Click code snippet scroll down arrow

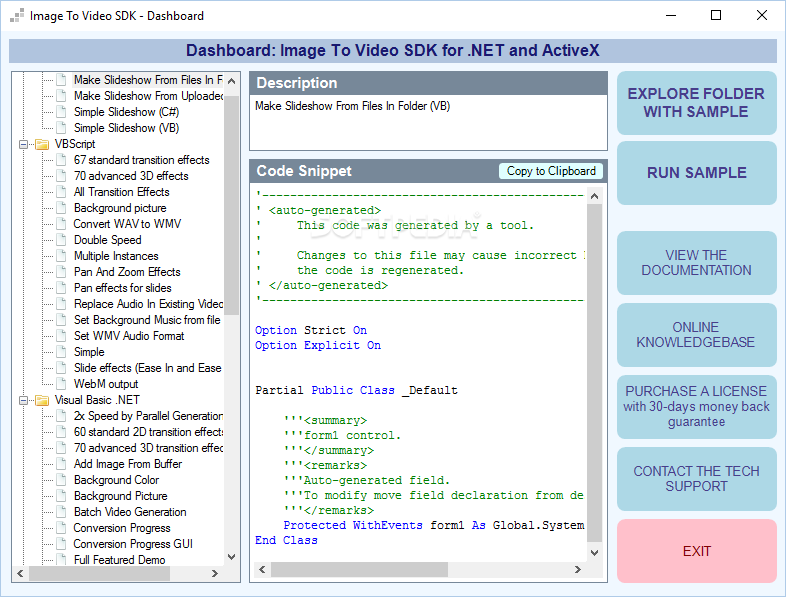point(595,553)
